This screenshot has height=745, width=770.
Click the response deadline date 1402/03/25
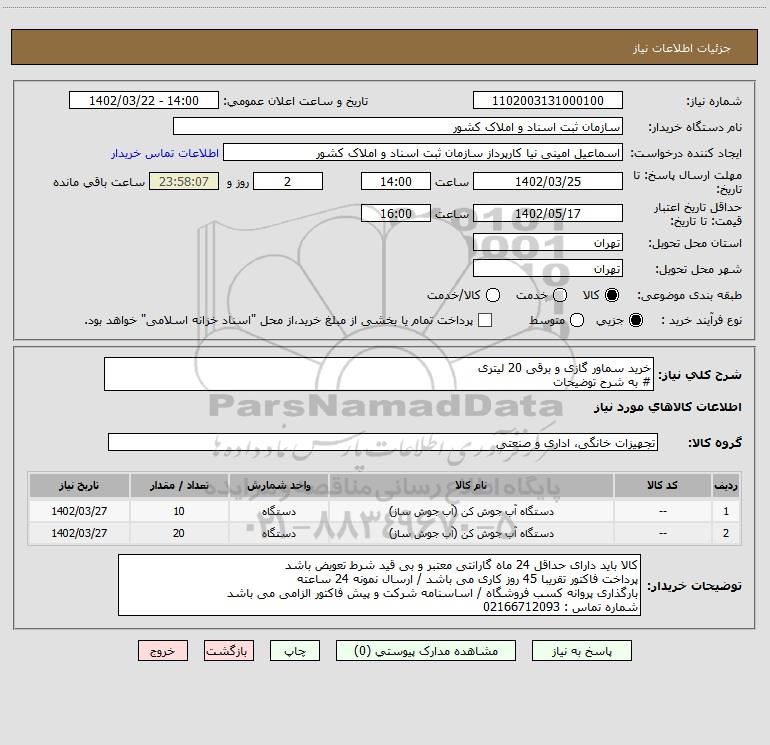click(x=548, y=181)
